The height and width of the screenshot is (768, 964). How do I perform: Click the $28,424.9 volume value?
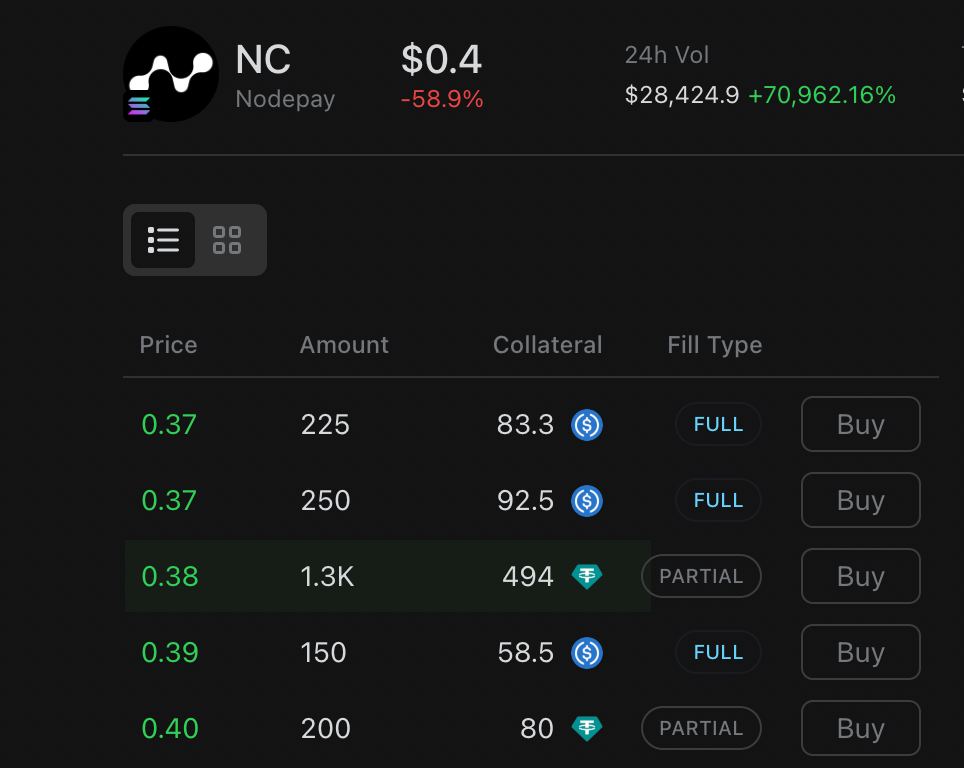(682, 95)
